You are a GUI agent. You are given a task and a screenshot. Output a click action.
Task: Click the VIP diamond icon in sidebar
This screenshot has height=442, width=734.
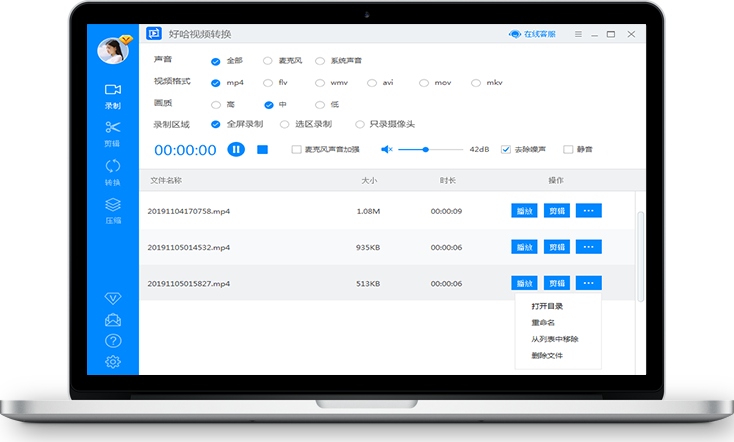point(113,299)
